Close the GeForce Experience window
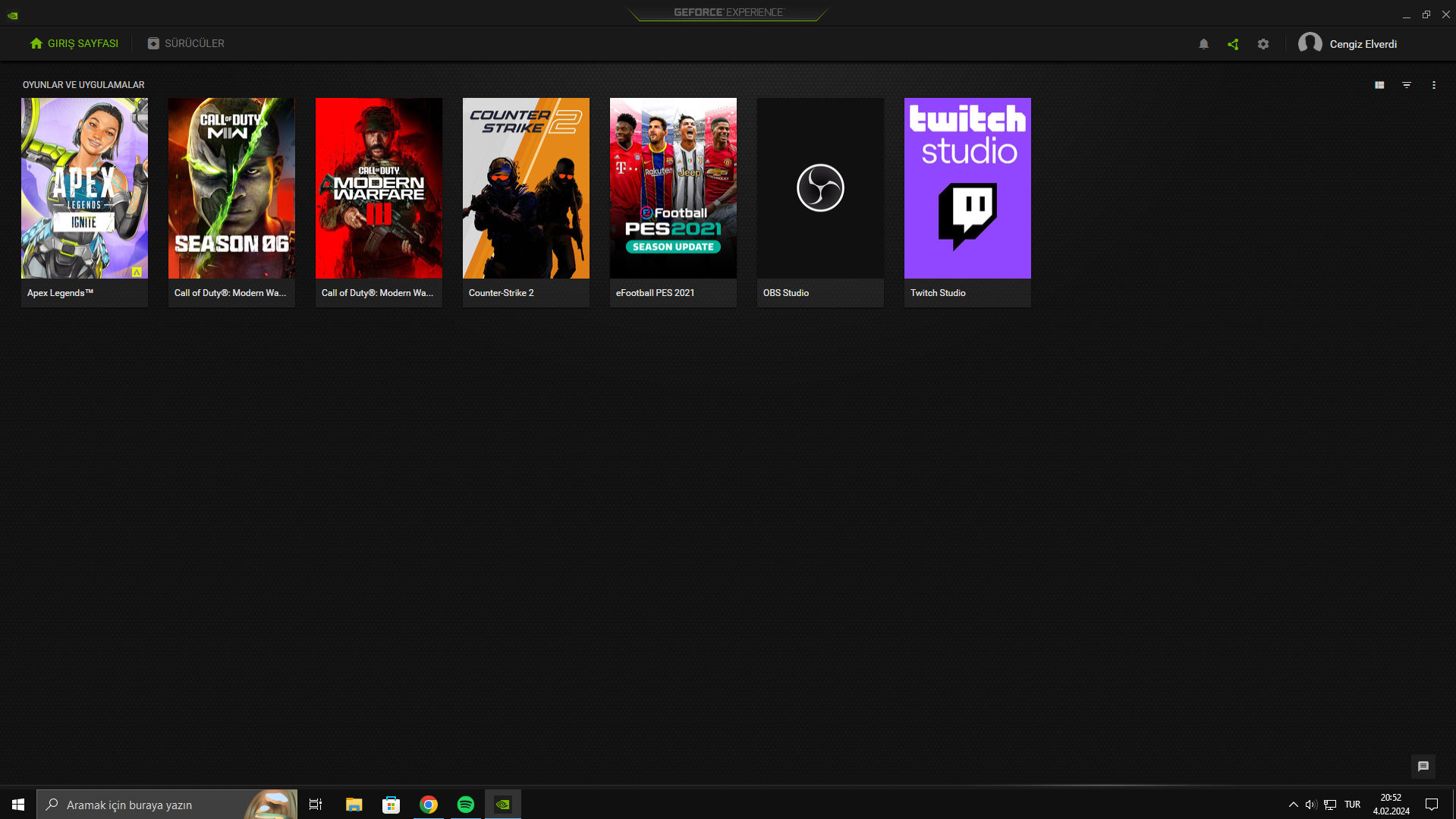 1445,14
